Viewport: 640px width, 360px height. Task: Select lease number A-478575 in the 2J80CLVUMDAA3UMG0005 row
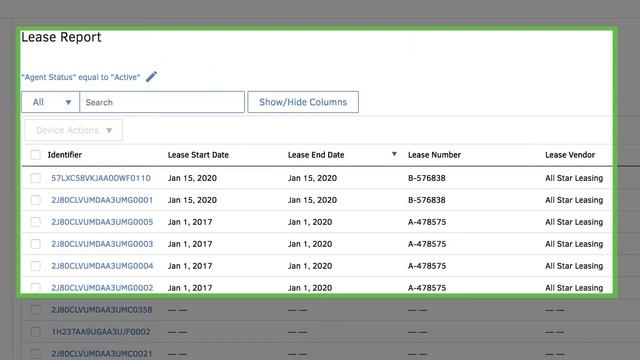click(427, 222)
